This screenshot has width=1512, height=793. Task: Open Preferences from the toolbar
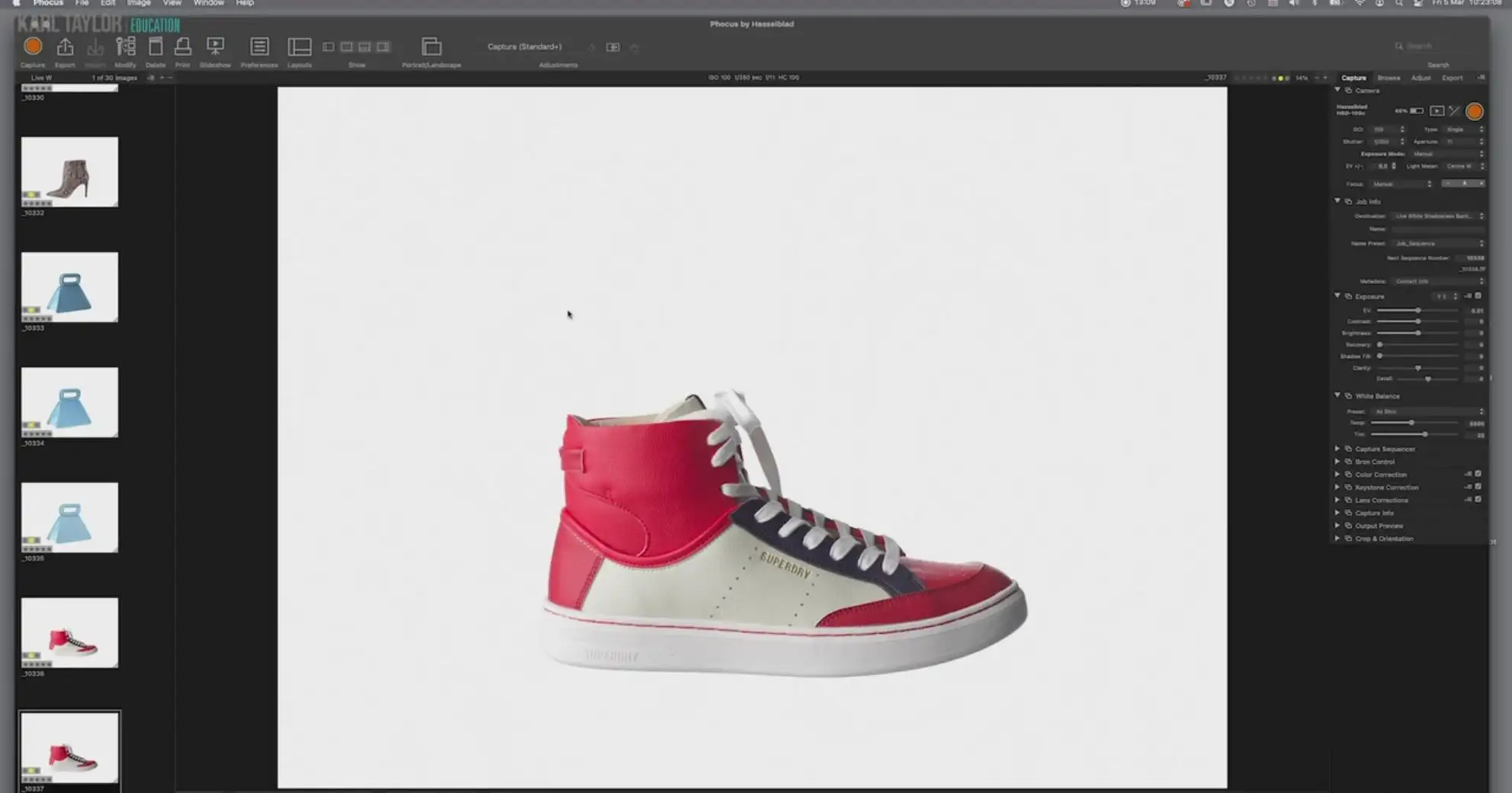coord(259,46)
